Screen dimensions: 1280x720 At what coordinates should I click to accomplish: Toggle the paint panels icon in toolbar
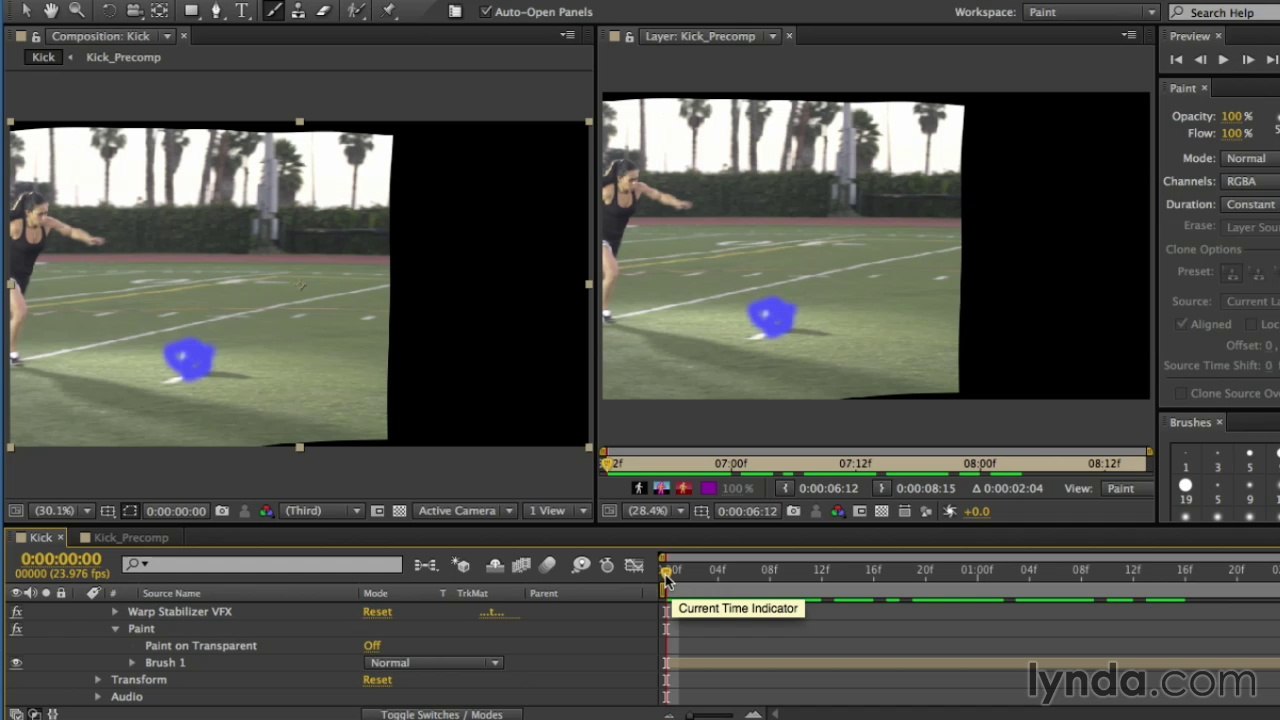(455, 12)
